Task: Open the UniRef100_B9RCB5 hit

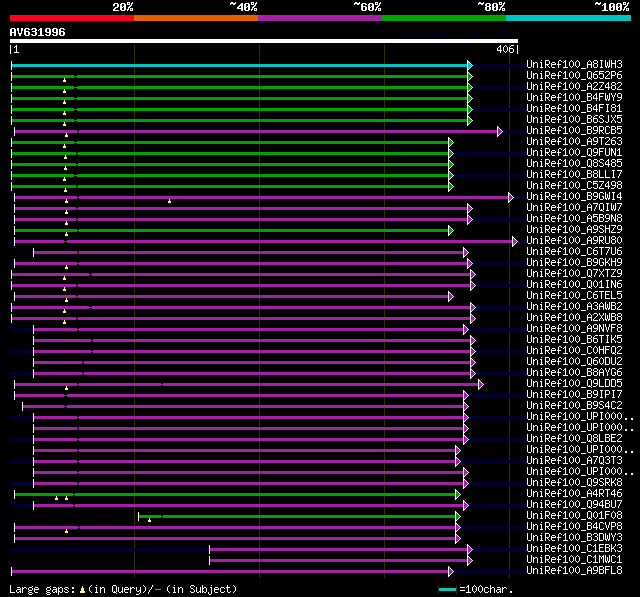Action: pyautogui.click(x=574, y=131)
